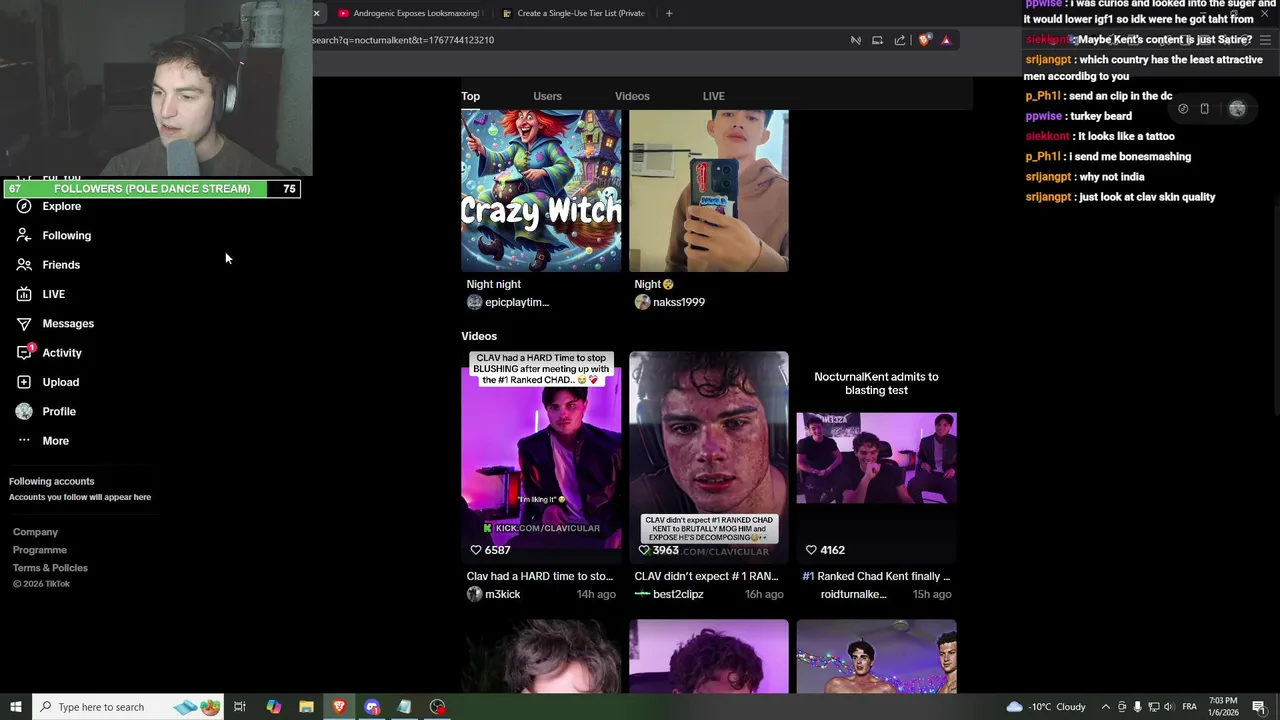Image resolution: width=1280 pixels, height=720 pixels.
Task: Click the TikTok coin icon near profile avatar
Action: [x=1183, y=109]
